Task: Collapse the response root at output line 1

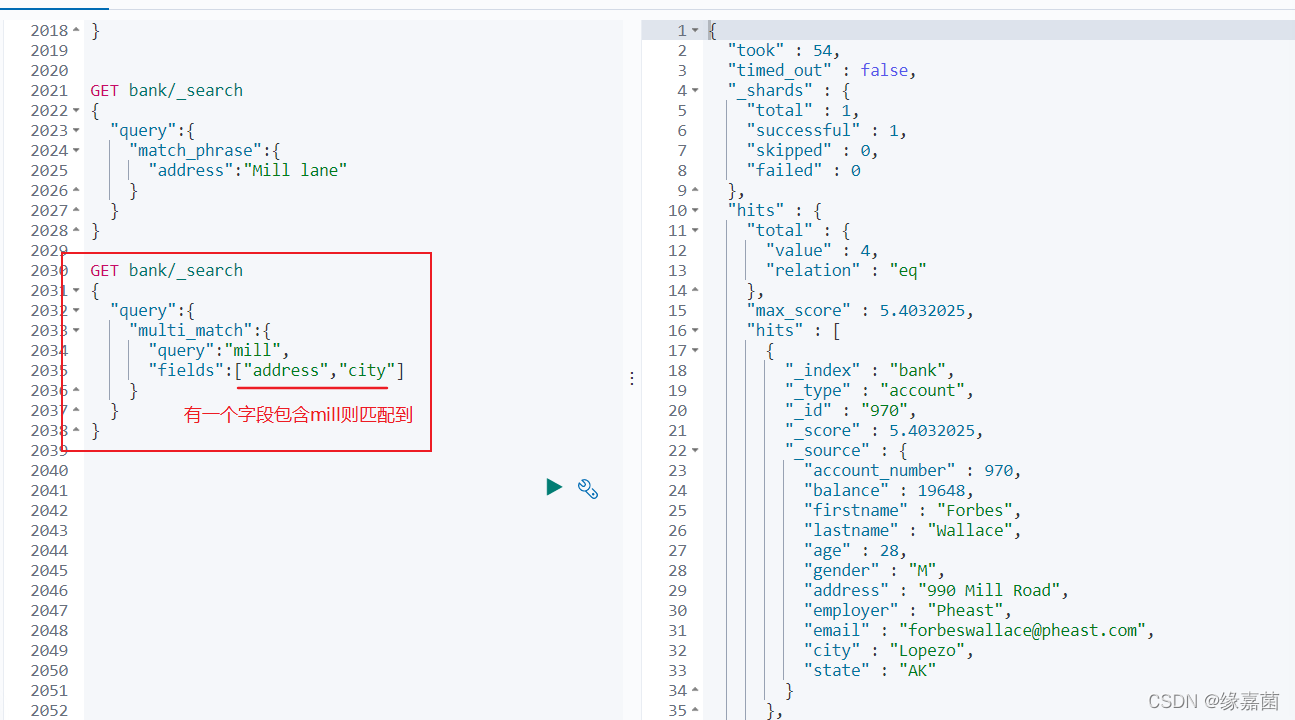Action: tap(696, 30)
